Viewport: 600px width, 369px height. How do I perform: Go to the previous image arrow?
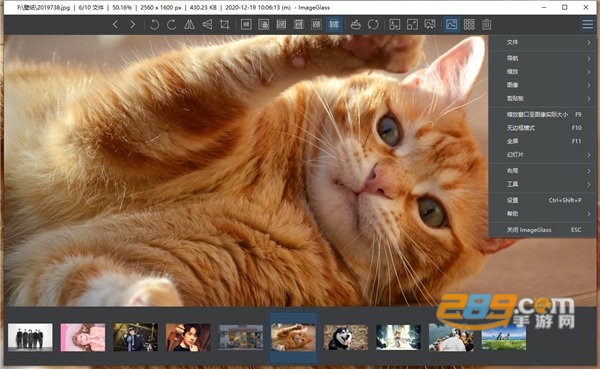(x=116, y=24)
